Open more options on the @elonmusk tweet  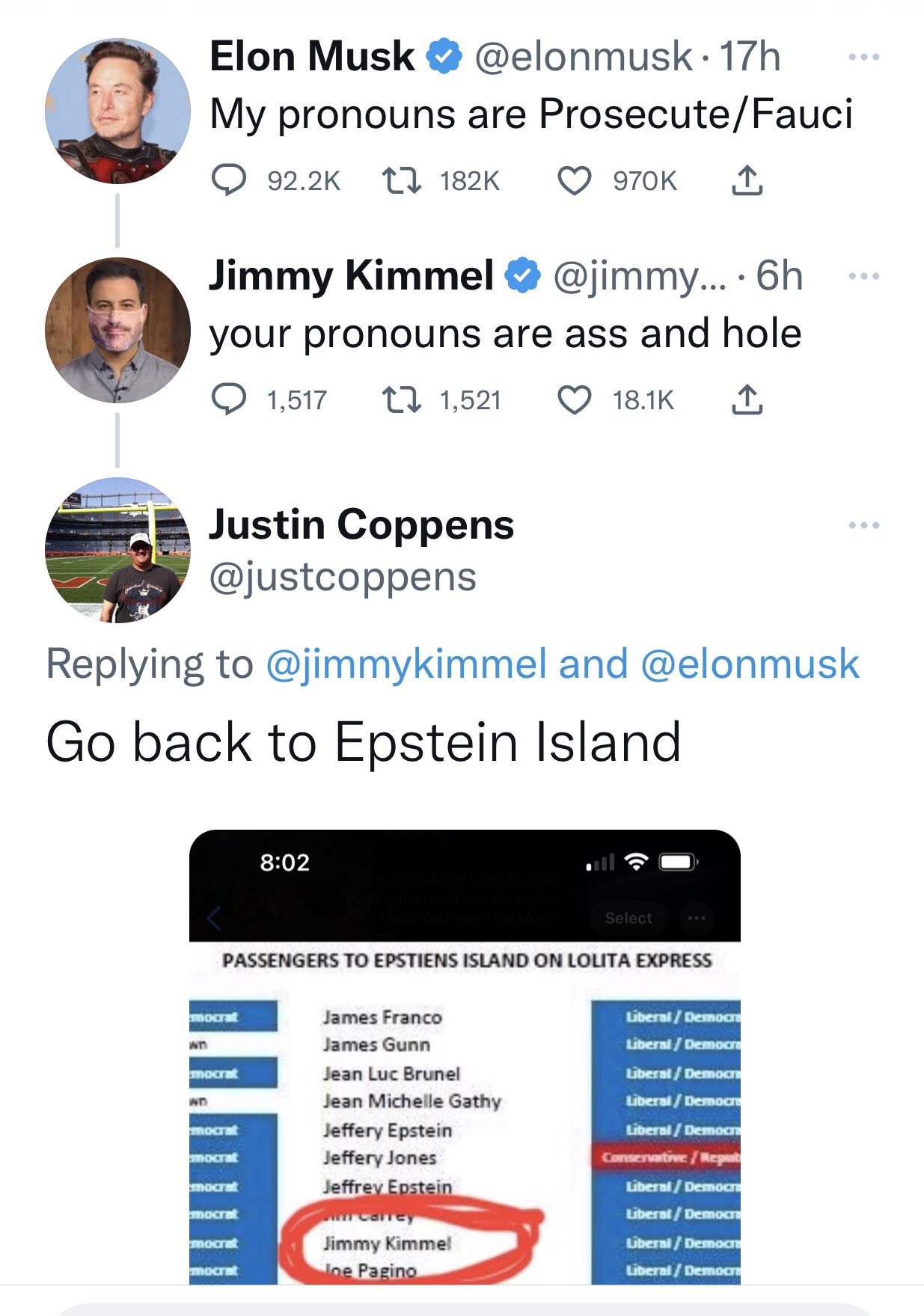pyautogui.click(x=864, y=57)
